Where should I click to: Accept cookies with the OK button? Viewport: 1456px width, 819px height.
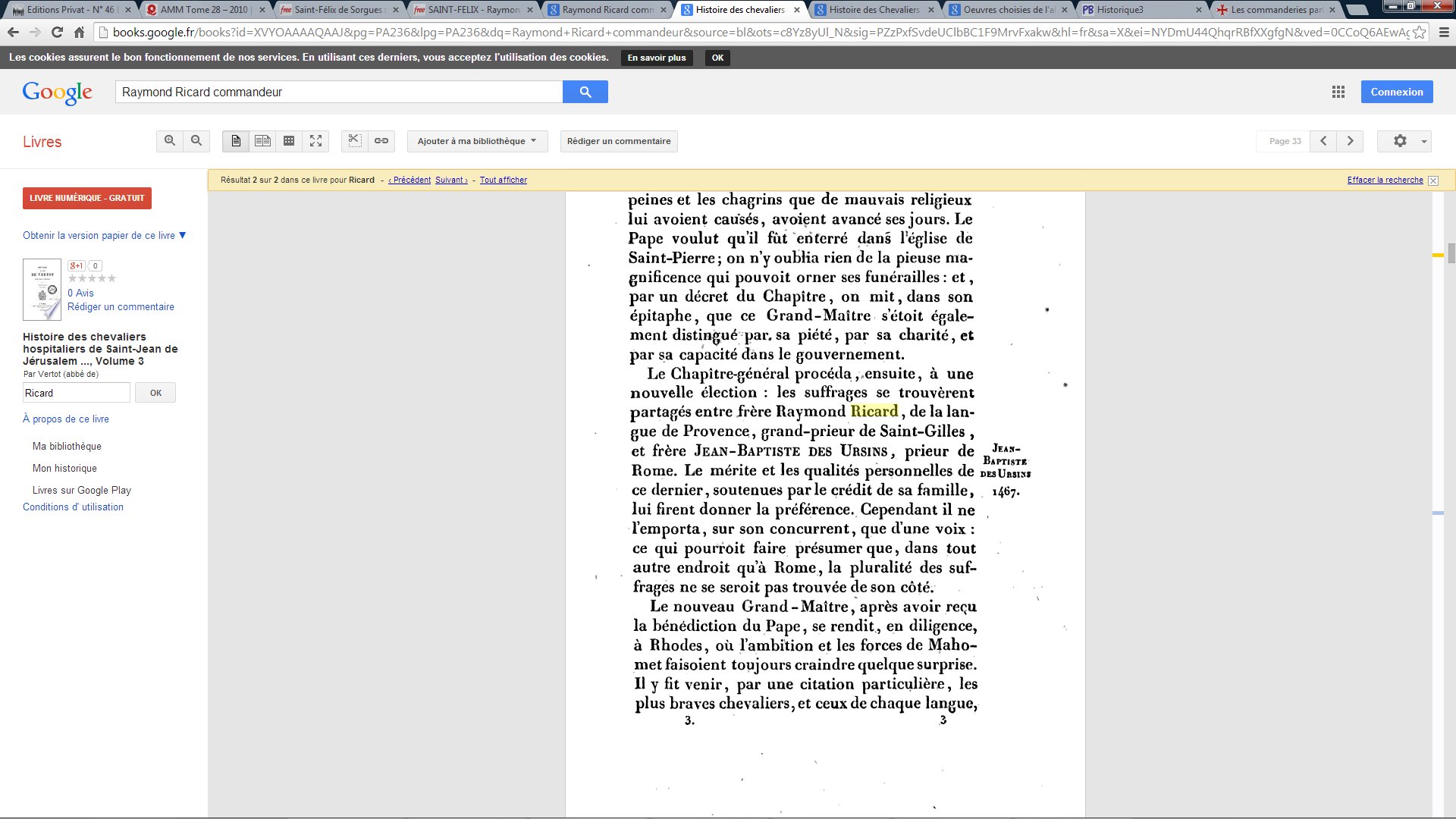pos(717,58)
